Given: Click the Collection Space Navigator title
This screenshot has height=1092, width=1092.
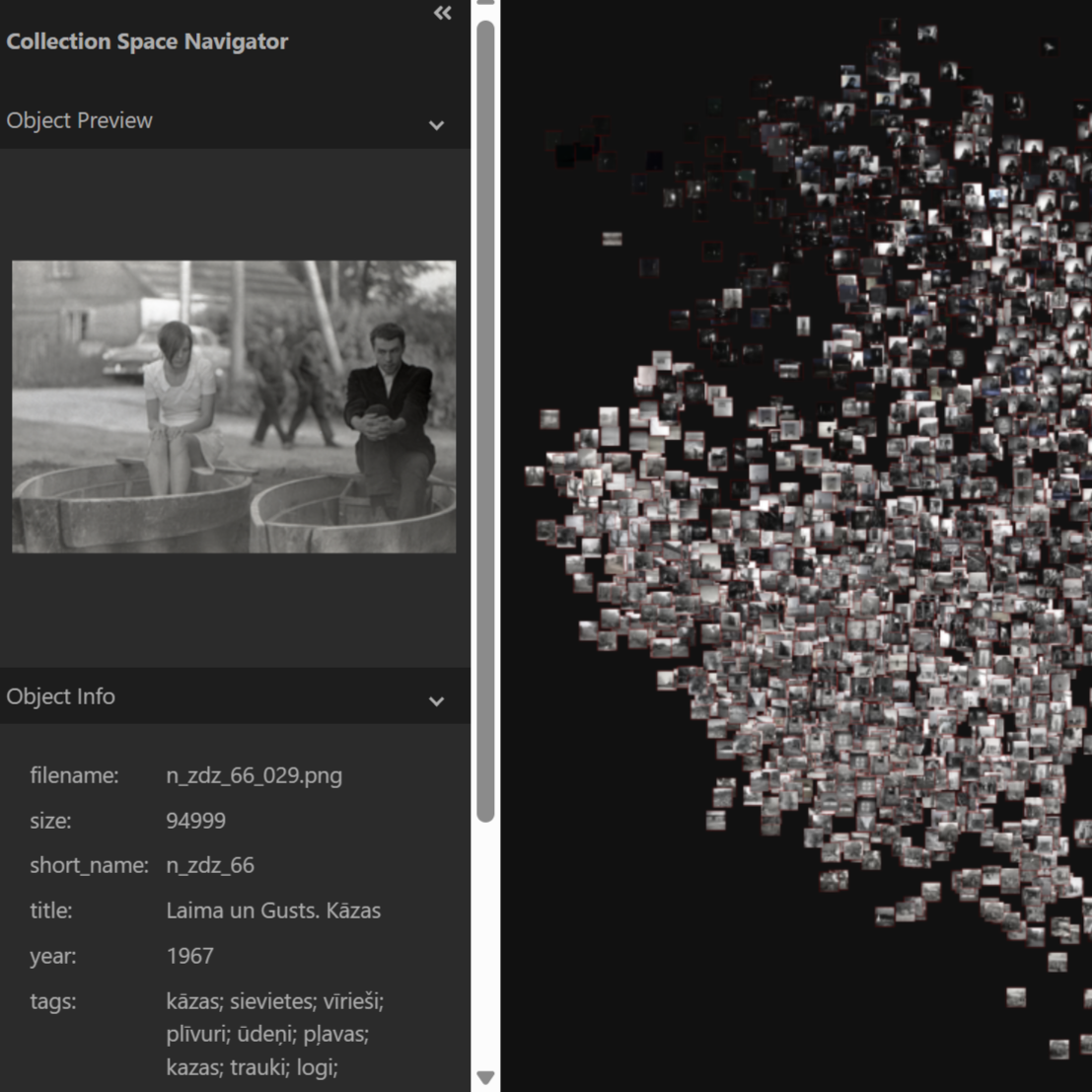Looking at the screenshot, I should pyautogui.click(x=147, y=41).
